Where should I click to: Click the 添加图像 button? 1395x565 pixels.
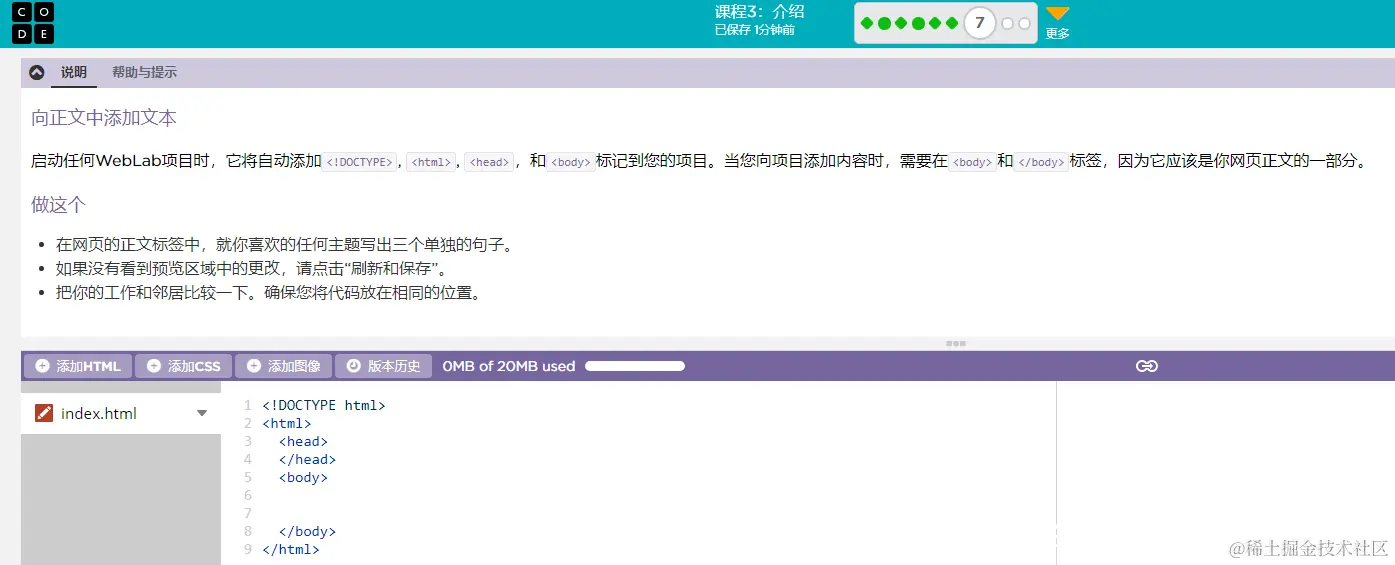click(283, 366)
